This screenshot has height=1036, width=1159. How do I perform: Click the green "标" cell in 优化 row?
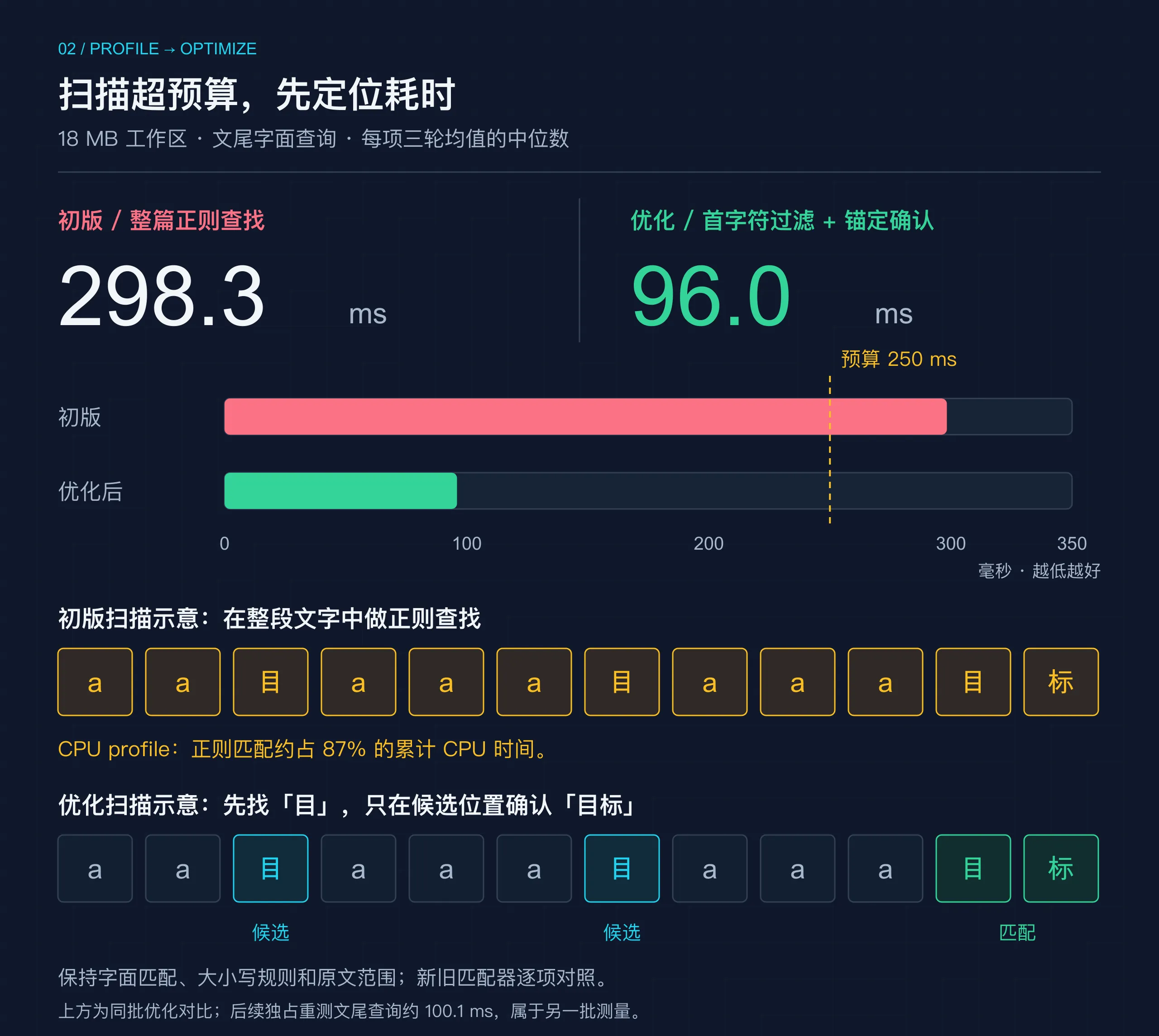(1061, 868)
